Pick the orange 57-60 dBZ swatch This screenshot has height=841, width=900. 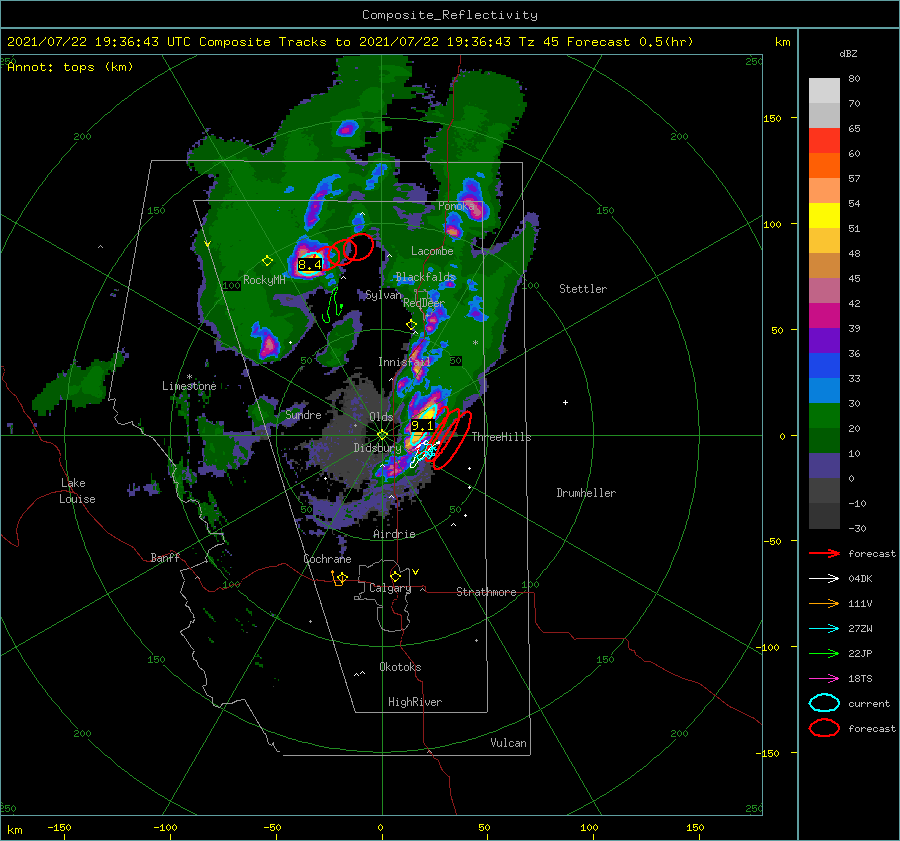click(824, 166)
